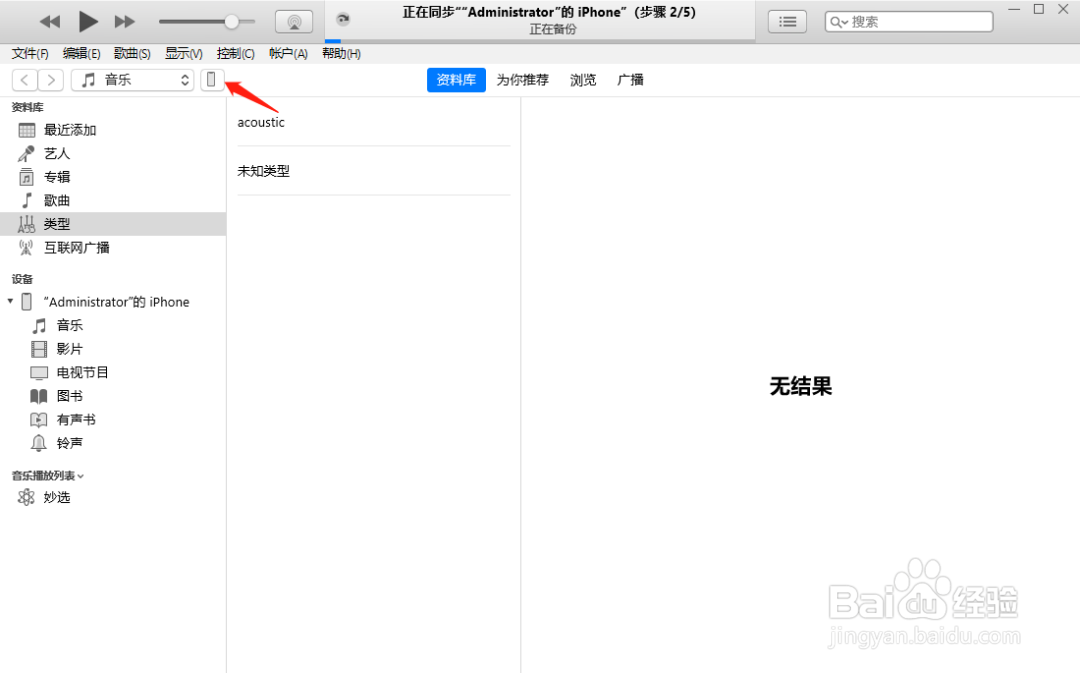Click the sync status title text
This screenshot has height=673, width=1080.
click(x=549, y=12)
